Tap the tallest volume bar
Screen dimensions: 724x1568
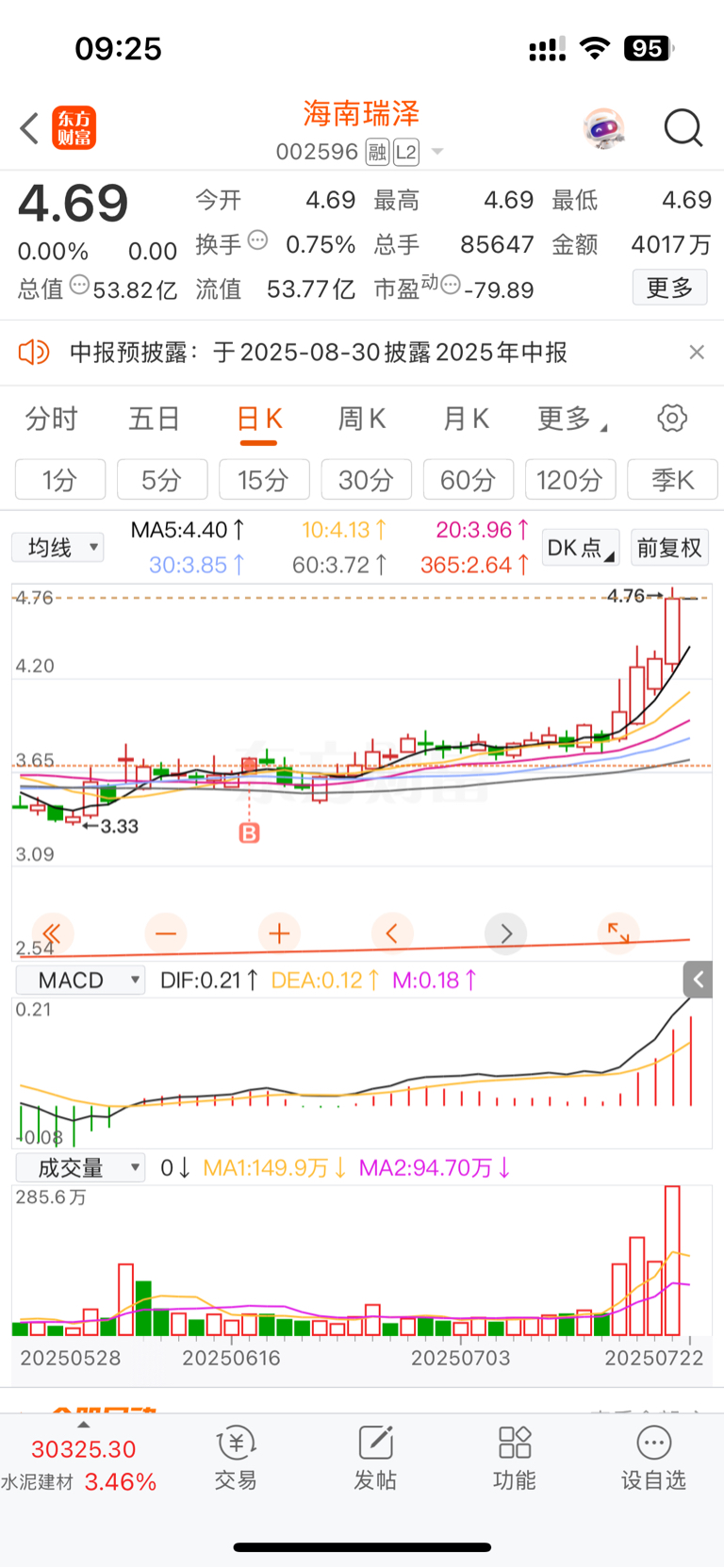(x=672, y=1261)
